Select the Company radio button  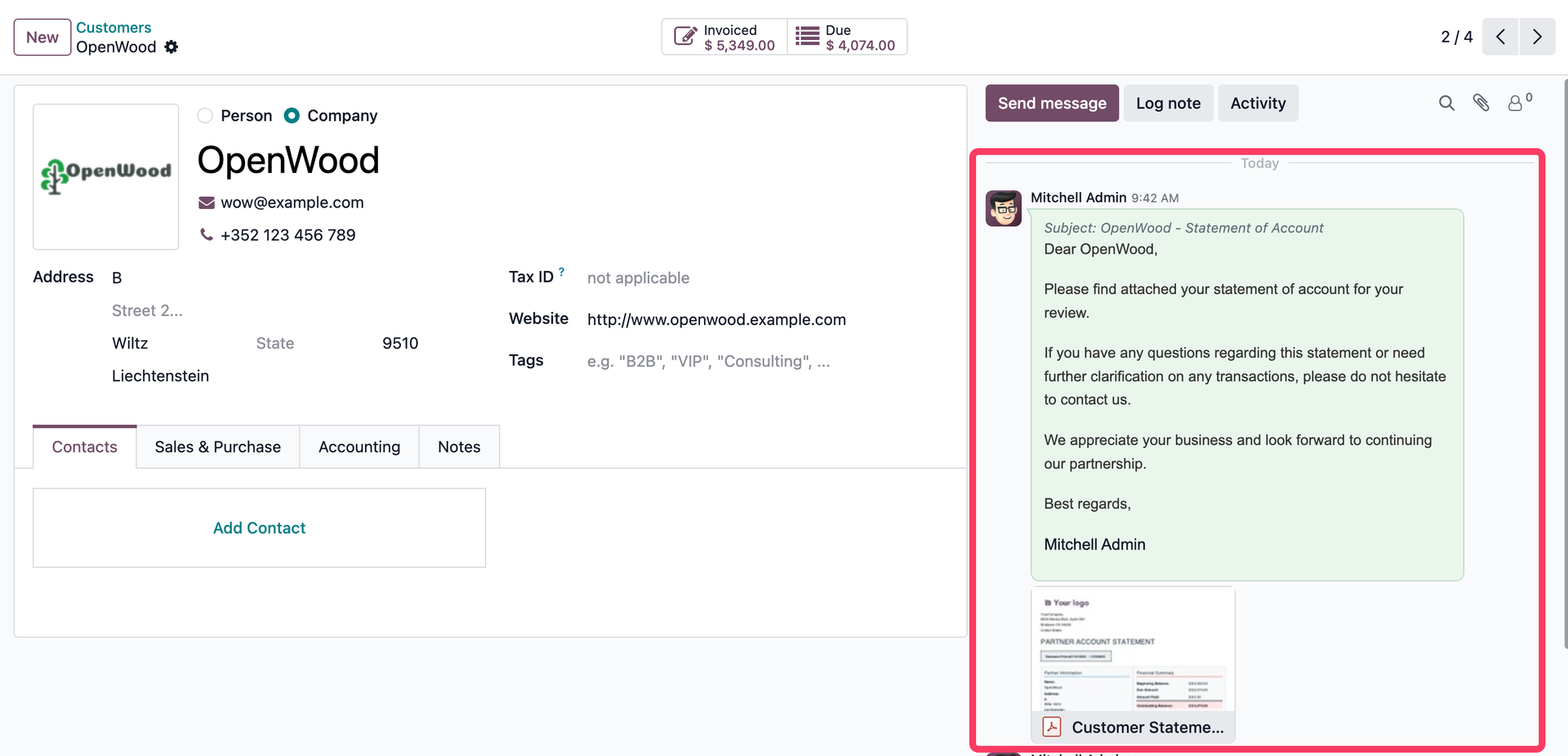click(291, 115)
